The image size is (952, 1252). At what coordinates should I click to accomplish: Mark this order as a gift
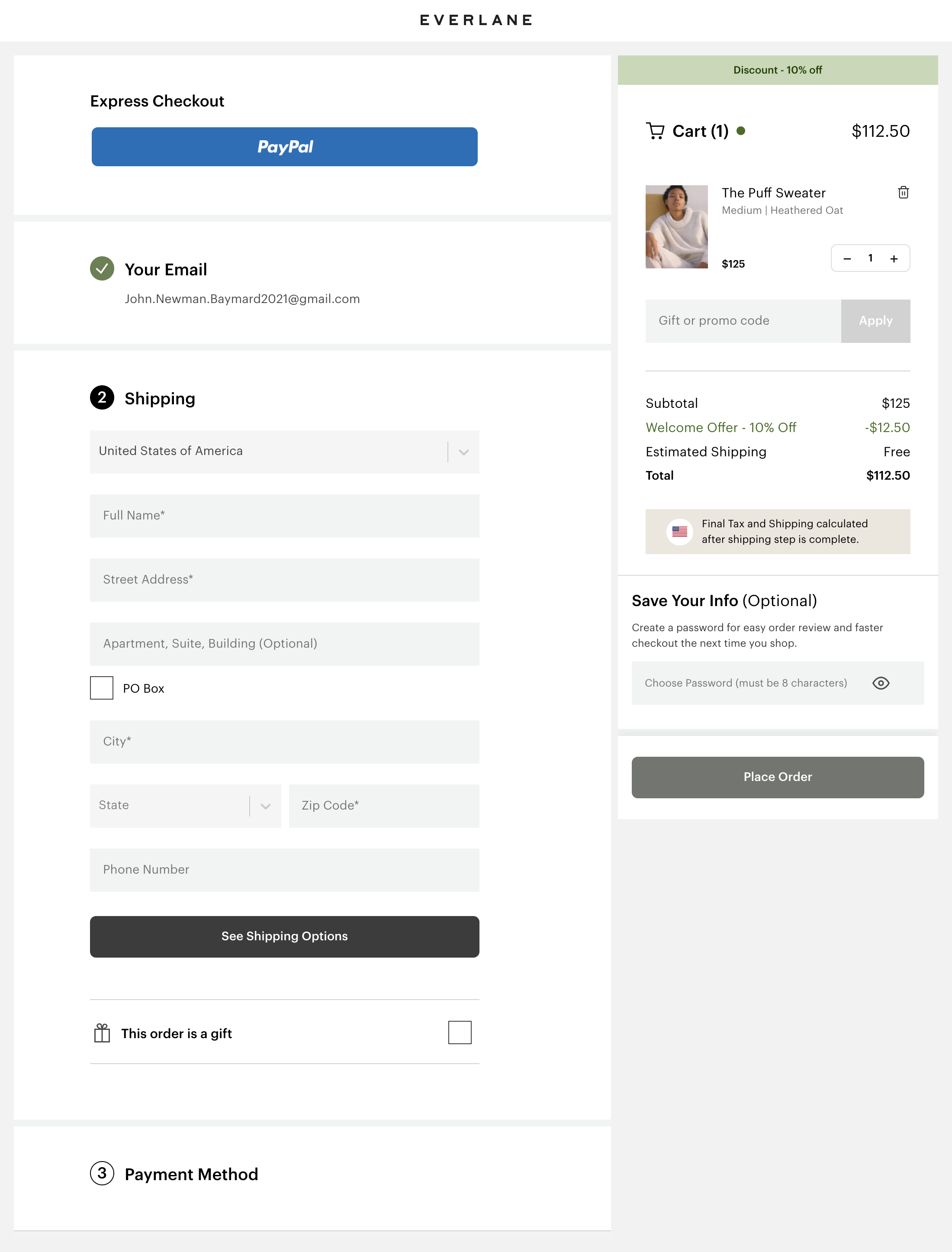(460, 1032)
